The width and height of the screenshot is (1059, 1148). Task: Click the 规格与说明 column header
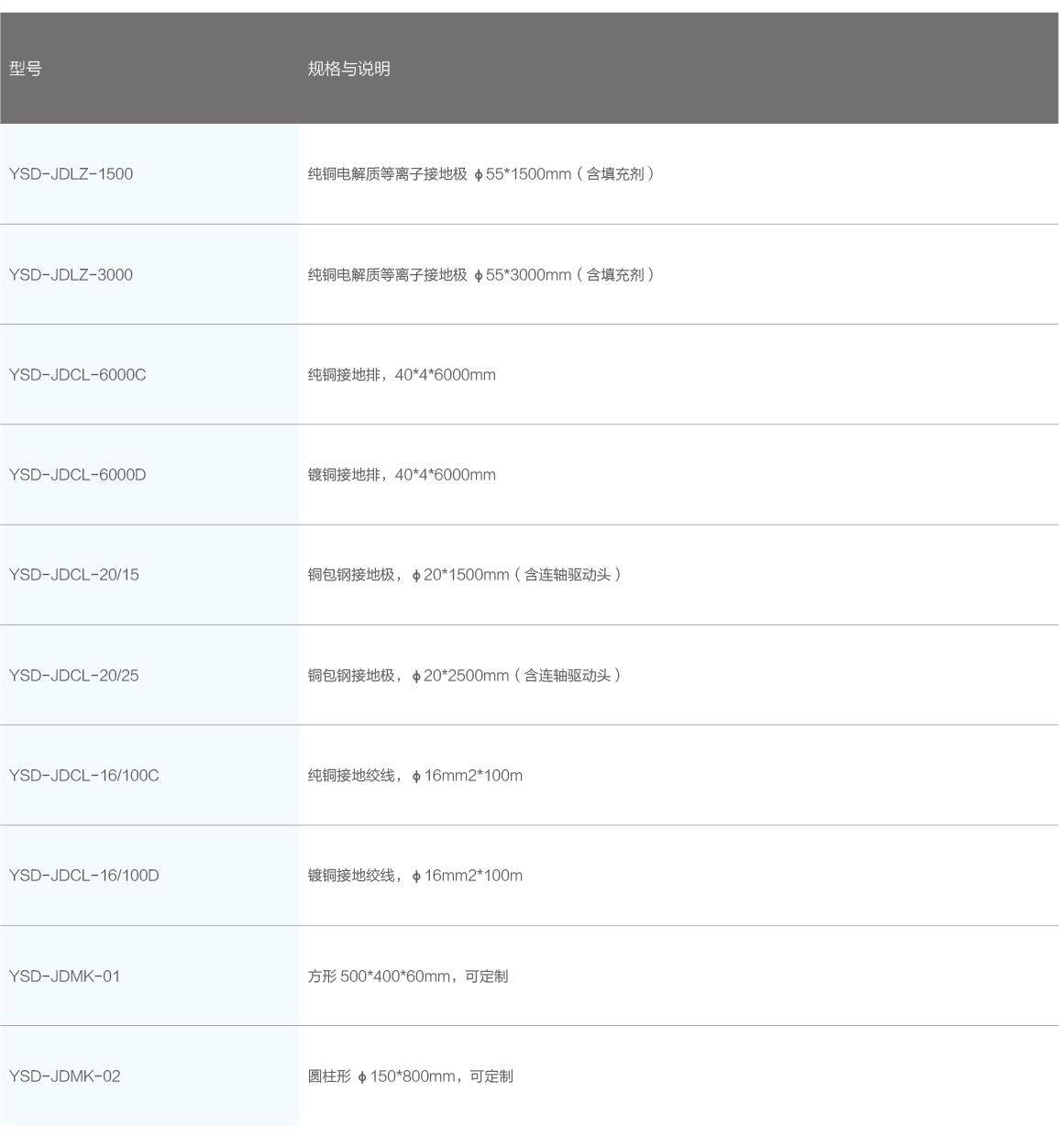[x=348, y=69]
